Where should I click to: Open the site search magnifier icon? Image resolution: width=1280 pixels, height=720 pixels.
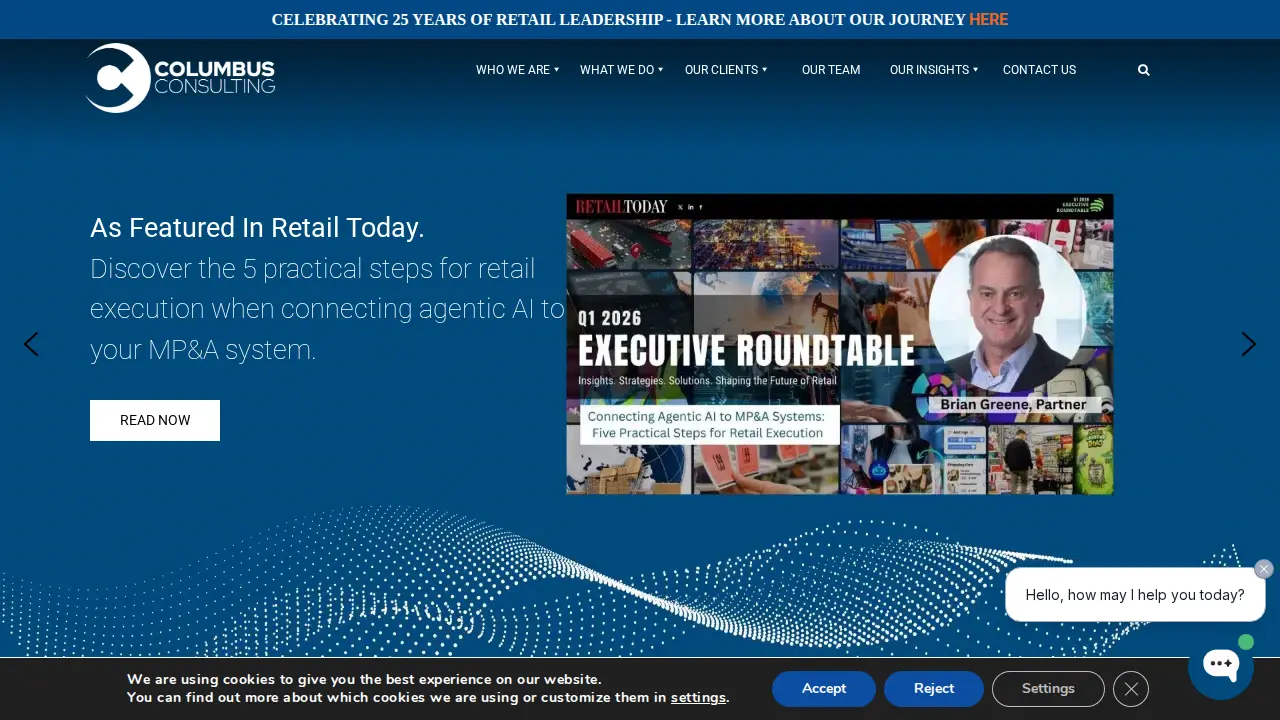[x=1144, y=70]
